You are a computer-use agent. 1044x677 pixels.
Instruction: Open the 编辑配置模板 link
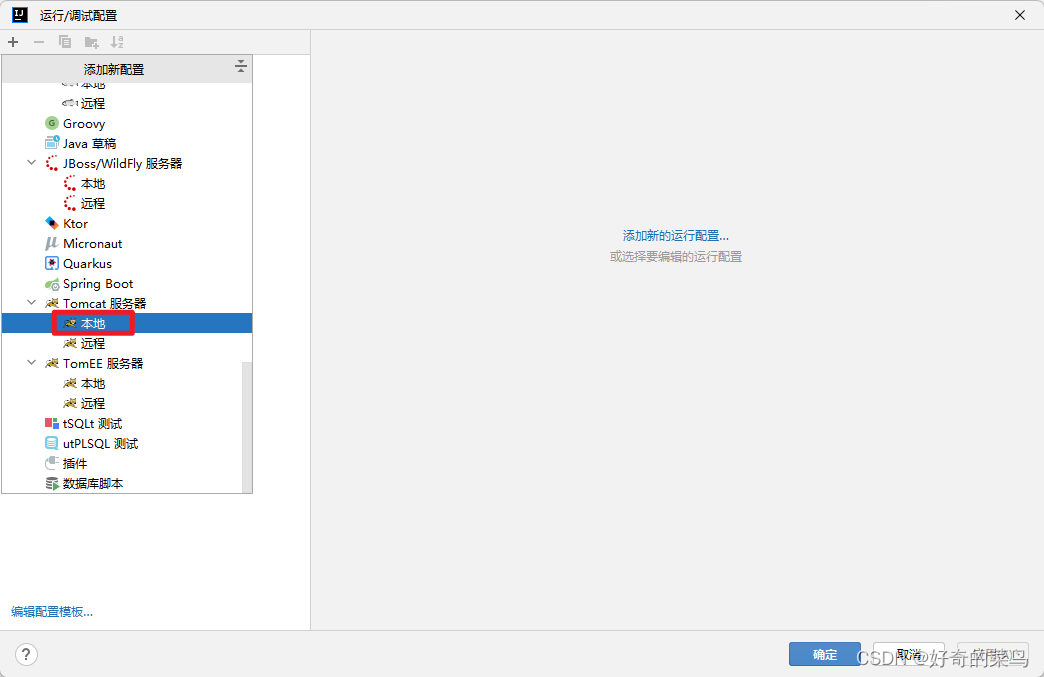50,611
